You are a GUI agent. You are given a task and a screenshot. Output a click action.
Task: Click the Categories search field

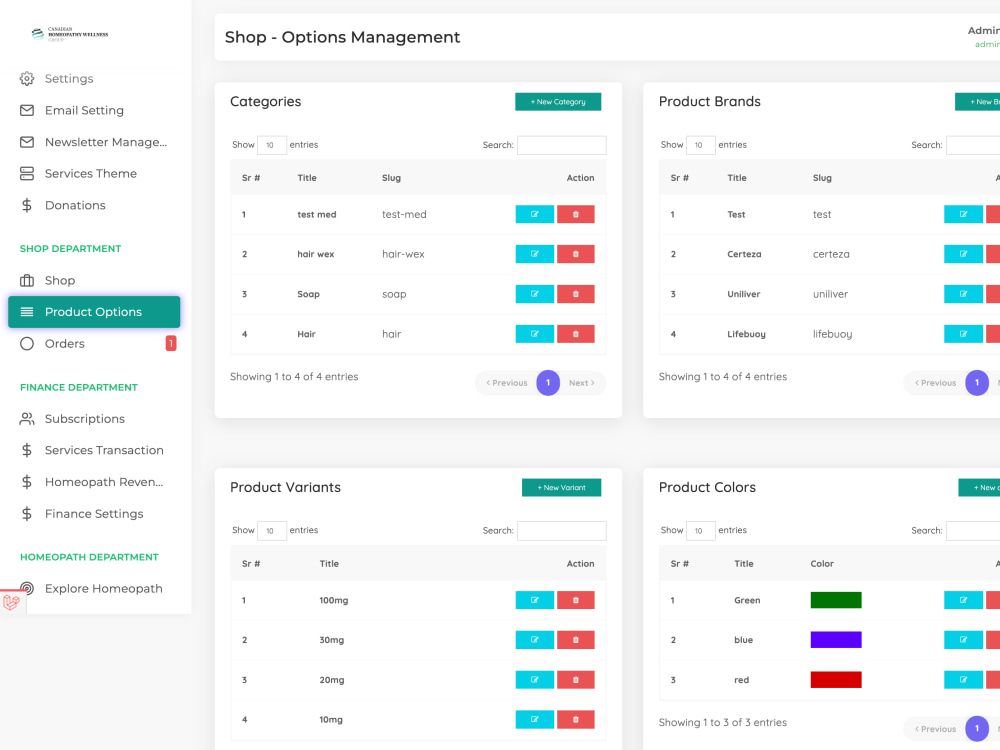coord(561,144)
